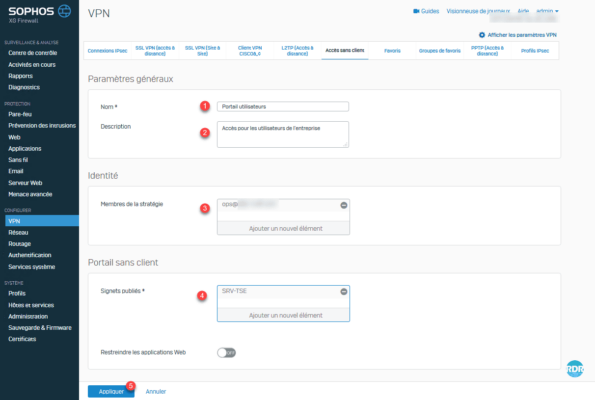Select the Accès sans client tab
This screenshot has height=400, width=595.
click(345, 50)
